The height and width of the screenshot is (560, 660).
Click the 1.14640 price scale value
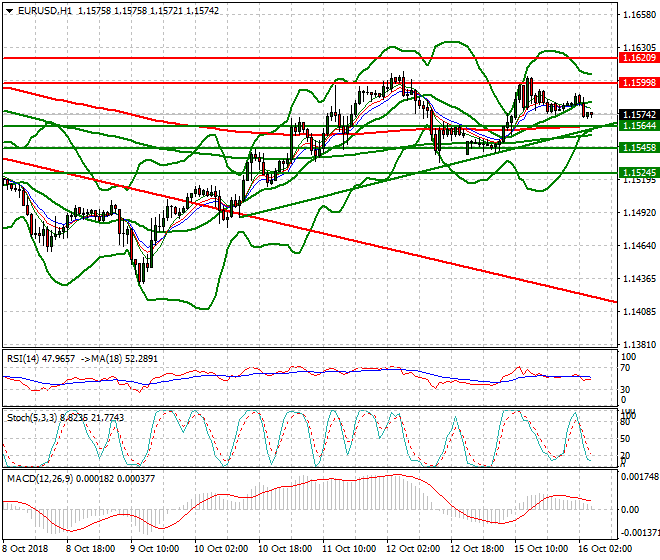pos(639,245)
